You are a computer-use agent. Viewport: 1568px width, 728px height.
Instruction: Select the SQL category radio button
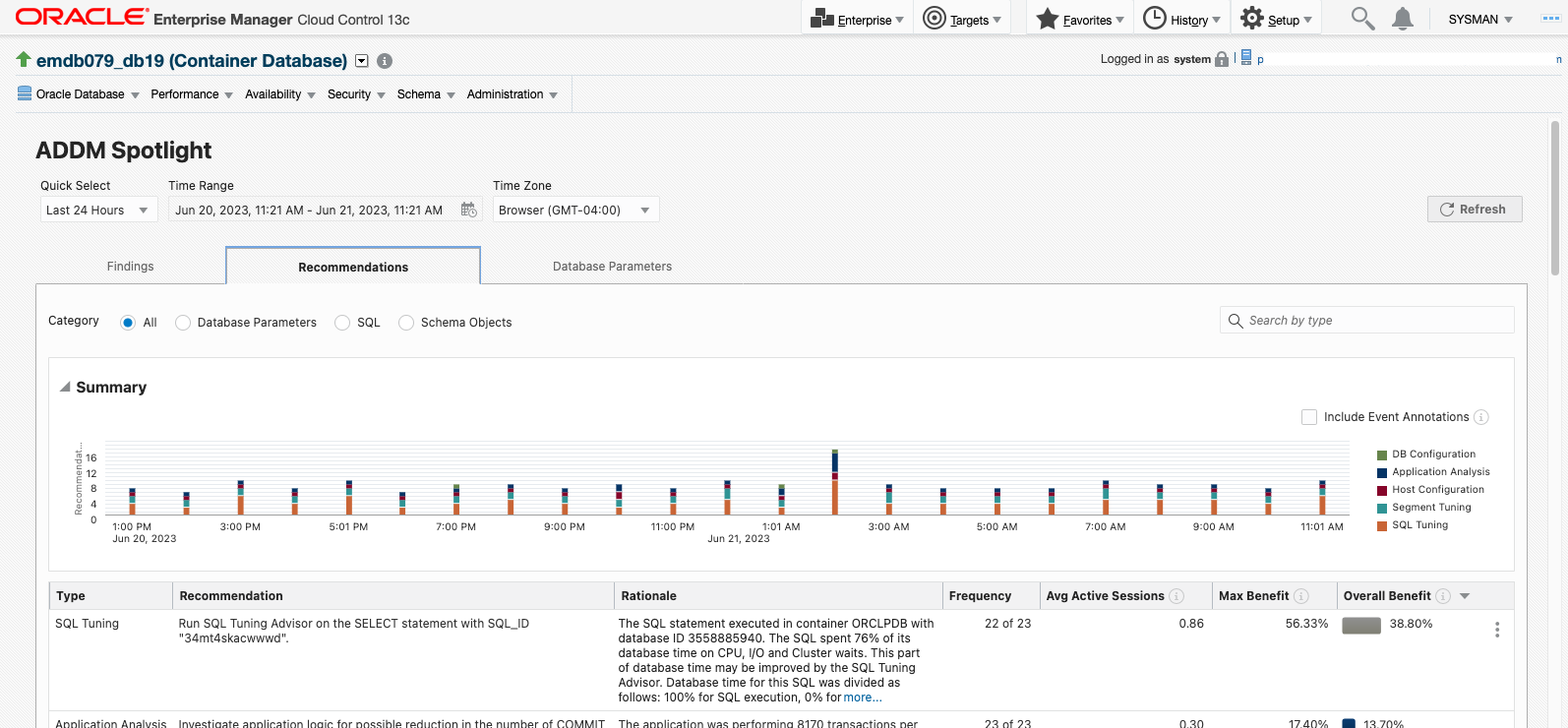pos(342,323)
